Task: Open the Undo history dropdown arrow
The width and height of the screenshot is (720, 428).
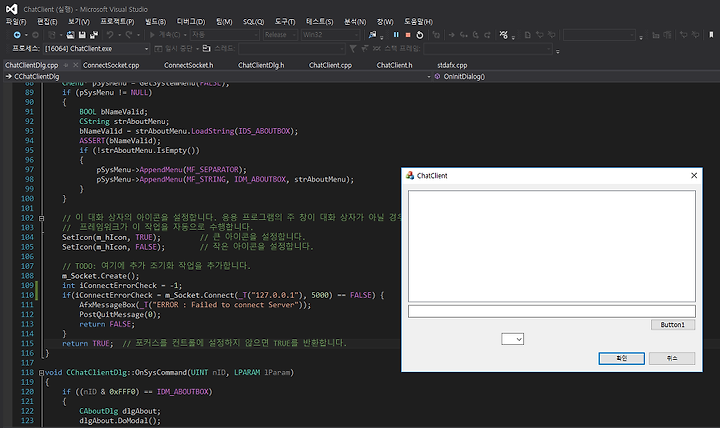Action: tap(119, 35)
